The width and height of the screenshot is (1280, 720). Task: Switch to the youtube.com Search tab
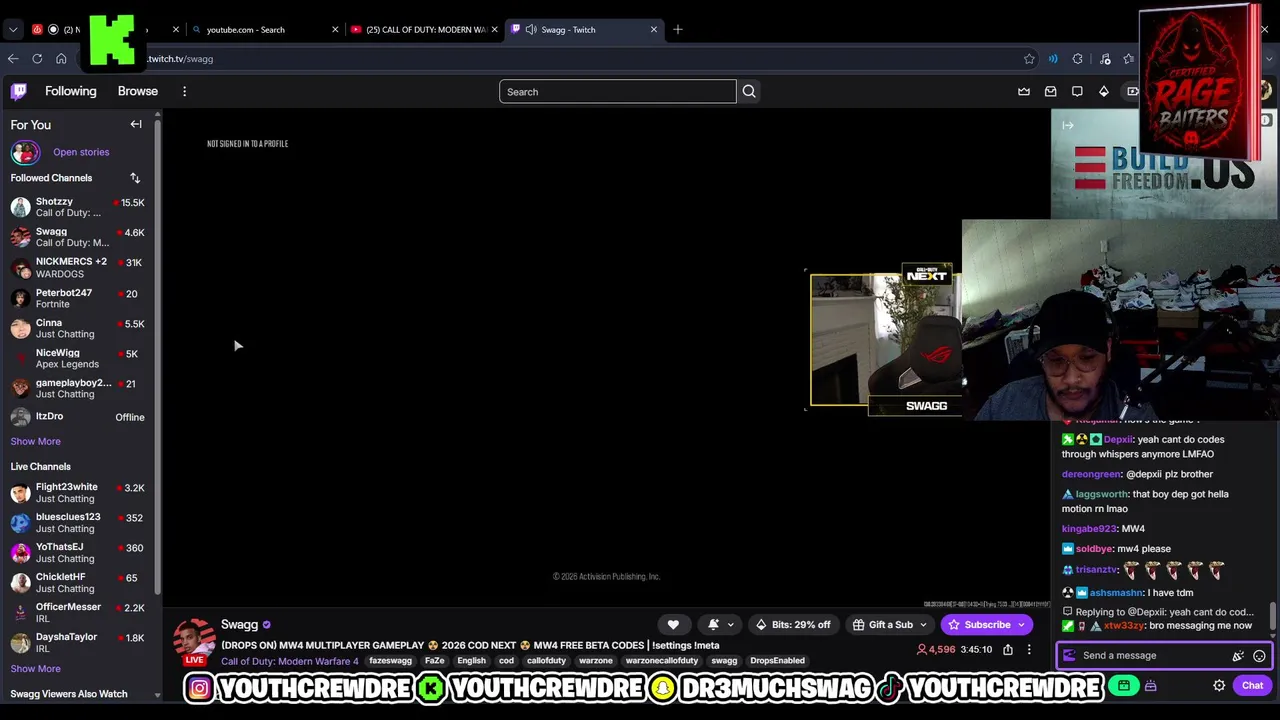point(263,30)
